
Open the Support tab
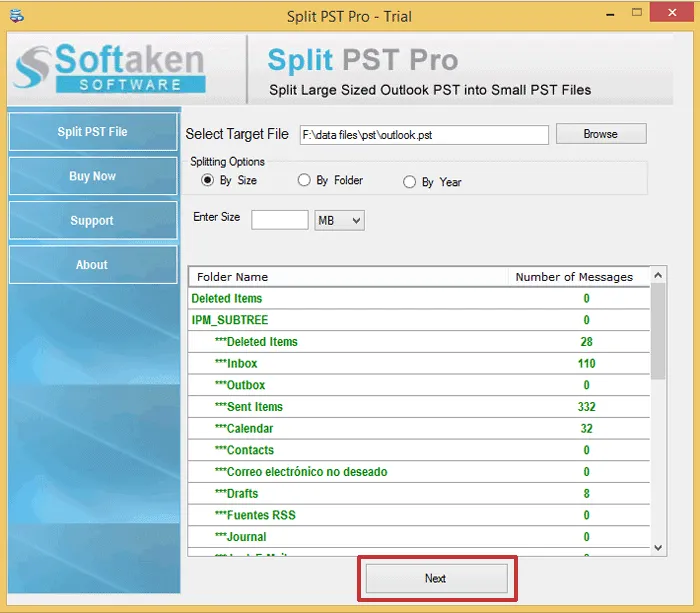[x=93, y=220]
